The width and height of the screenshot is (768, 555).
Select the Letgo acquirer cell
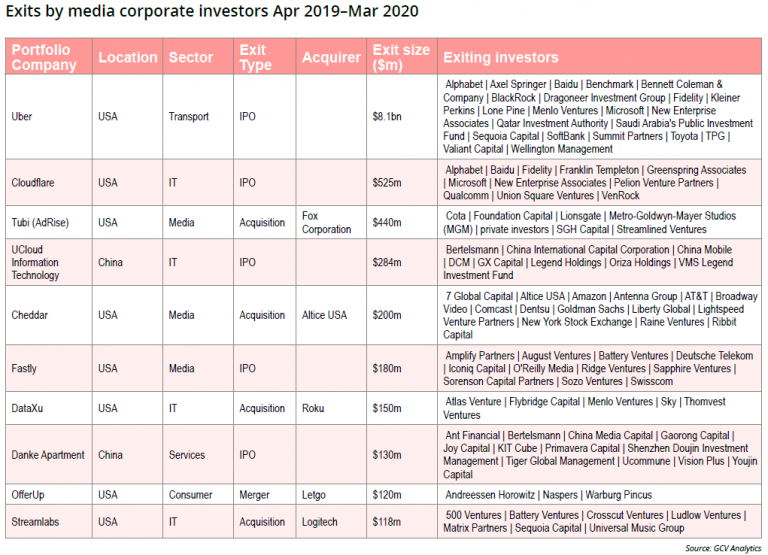(x=314, y=495)
